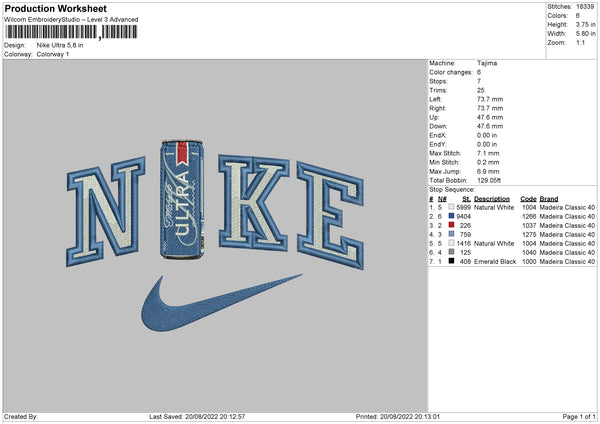Click code 1037 in the red thread row
The image size is (600, 424).
click(529, 225)
